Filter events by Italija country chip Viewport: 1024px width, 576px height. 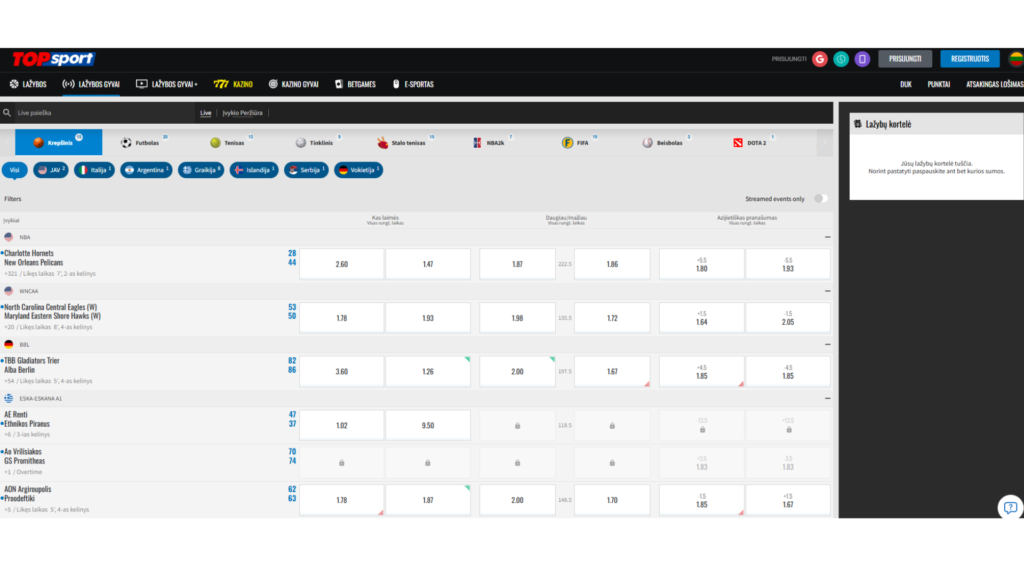(x=95, y=170)
